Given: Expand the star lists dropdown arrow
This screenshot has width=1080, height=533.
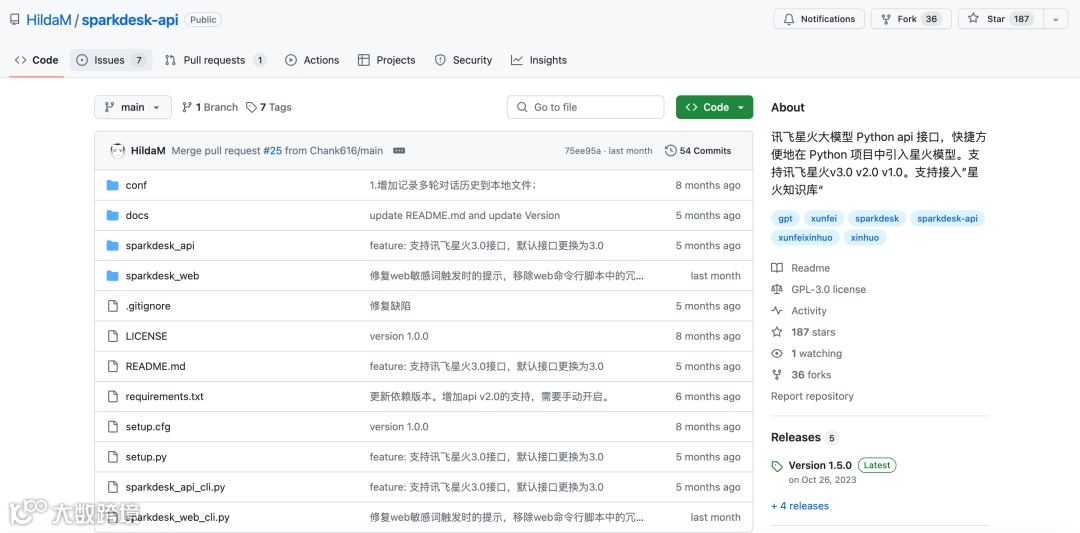Looking at the screenshot, I should coord(1055,19).
